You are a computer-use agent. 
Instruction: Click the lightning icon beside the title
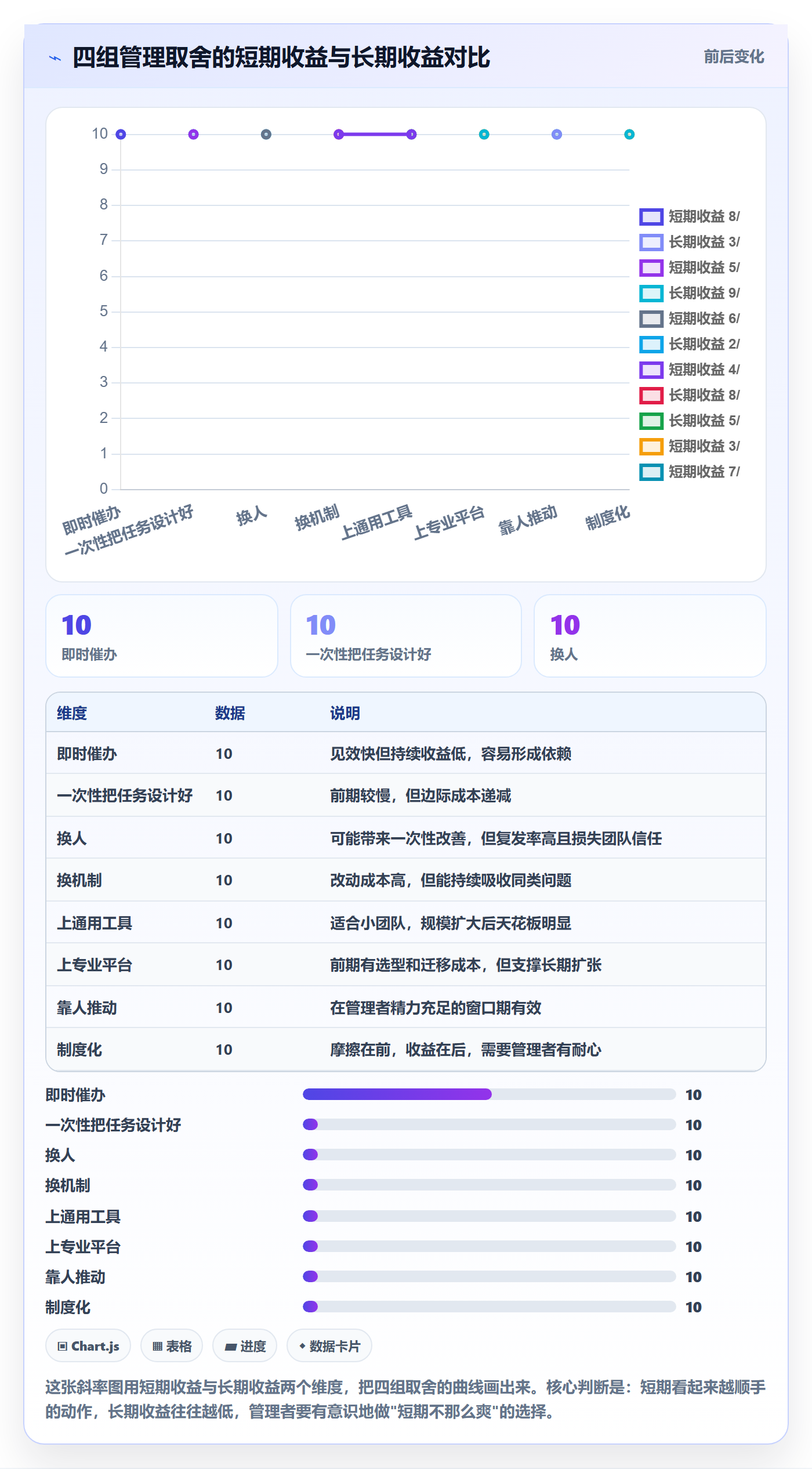click(55, 58)
